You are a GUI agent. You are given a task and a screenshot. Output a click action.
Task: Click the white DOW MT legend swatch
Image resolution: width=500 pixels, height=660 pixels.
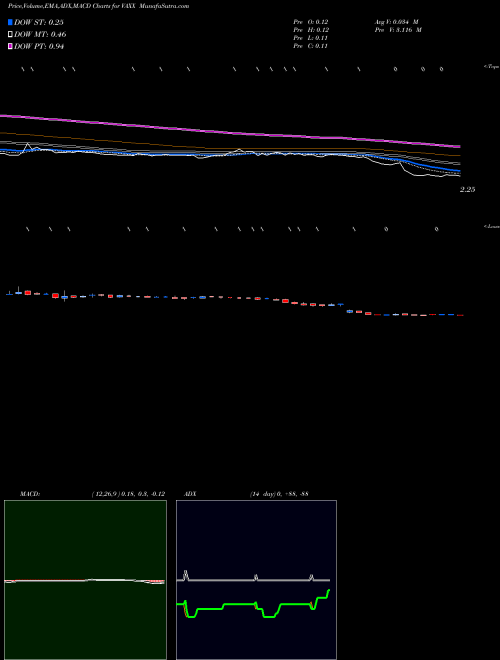[10, 35]
